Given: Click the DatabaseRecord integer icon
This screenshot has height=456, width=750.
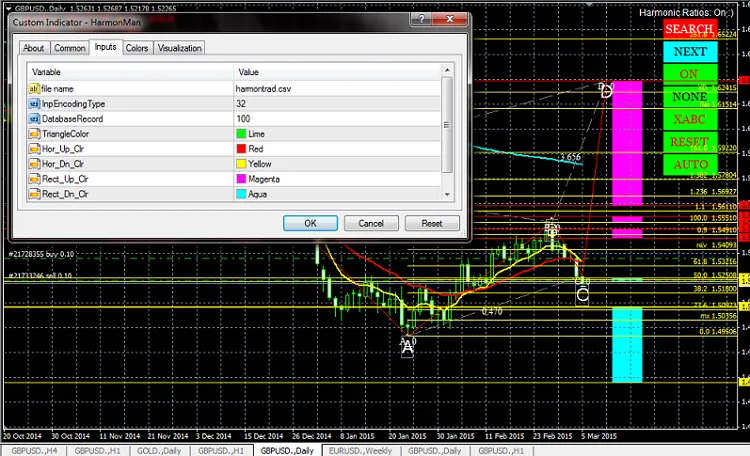Looking at the screenshot, I should click(x=33, y=119).
